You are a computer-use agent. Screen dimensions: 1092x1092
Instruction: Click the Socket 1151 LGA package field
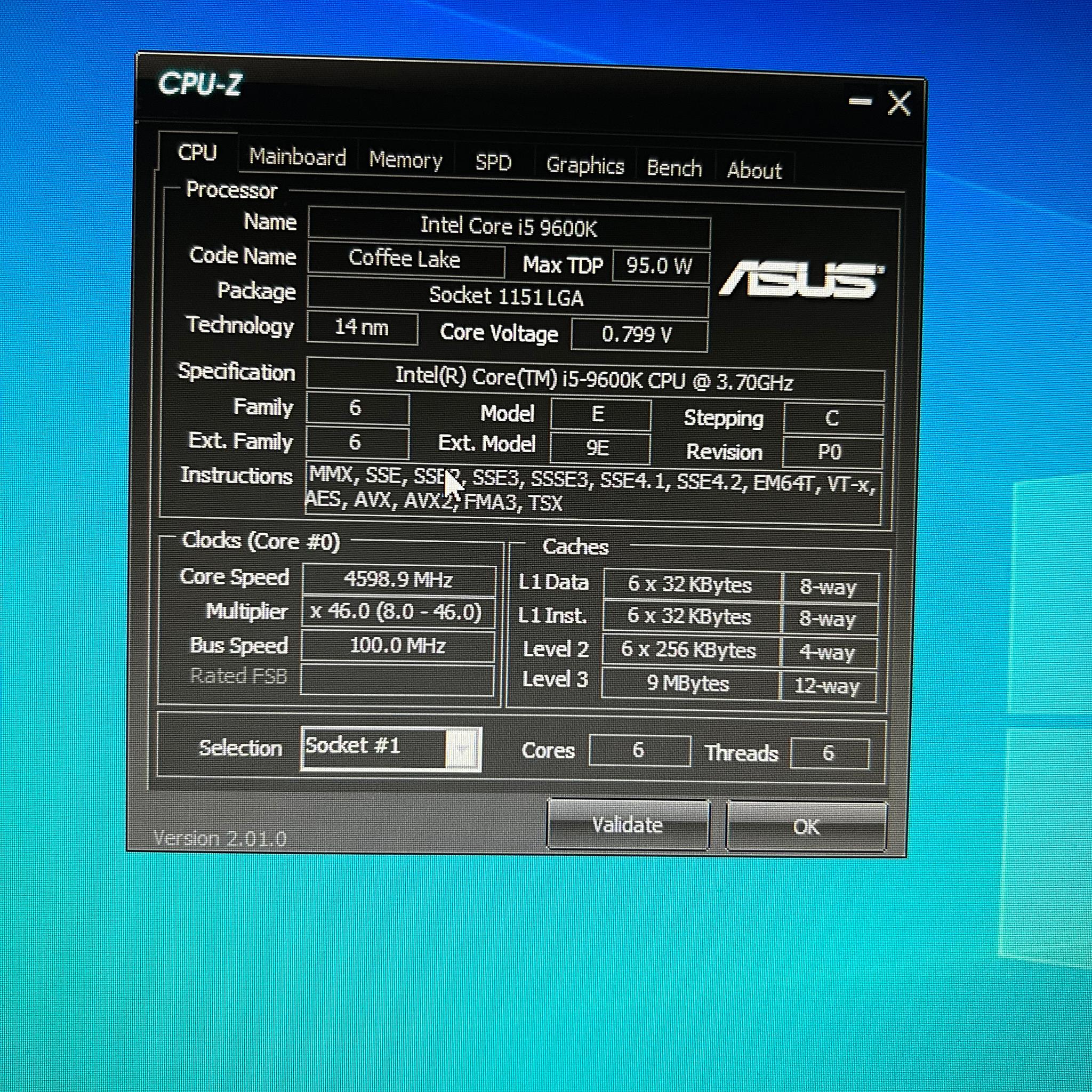tap(507, 296)
